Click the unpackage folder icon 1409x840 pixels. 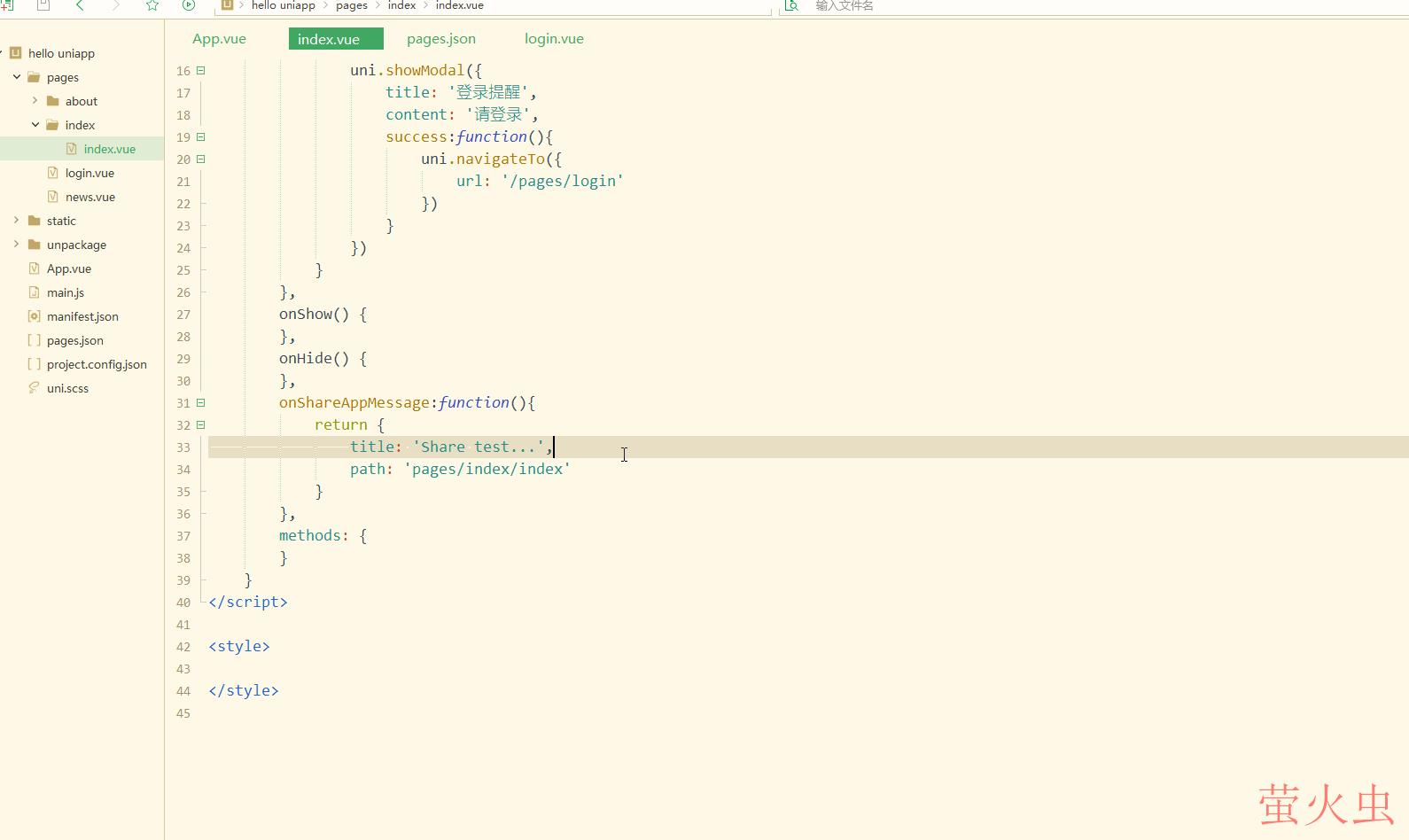tap(34, 245)
